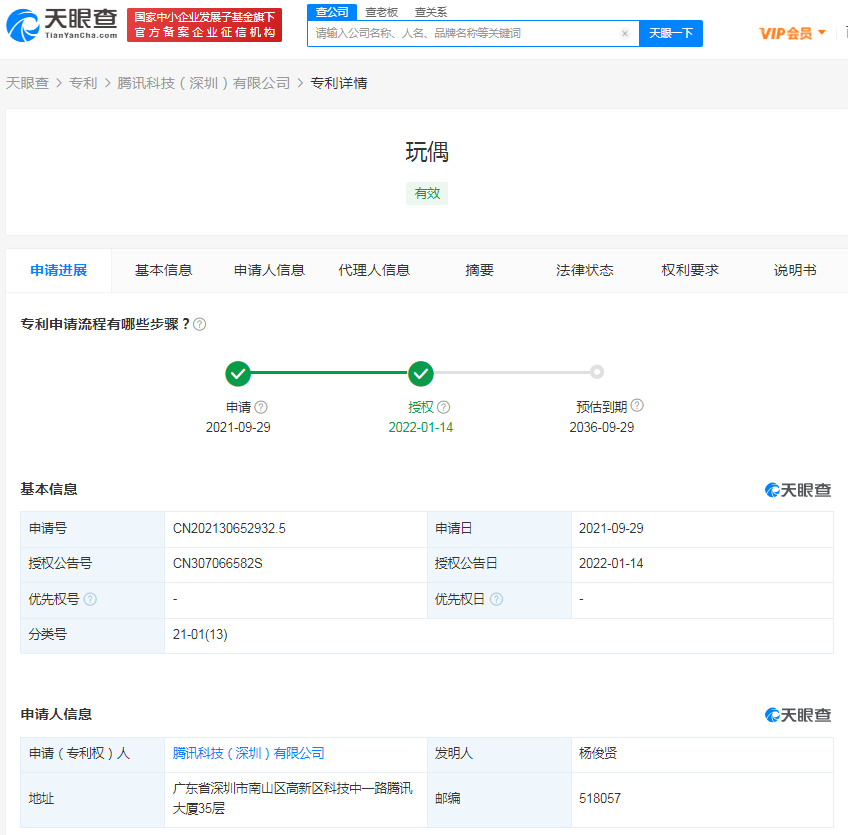Click grant number CN307066582S
Viewport: 848px width, 835px height.
(217, 564)
